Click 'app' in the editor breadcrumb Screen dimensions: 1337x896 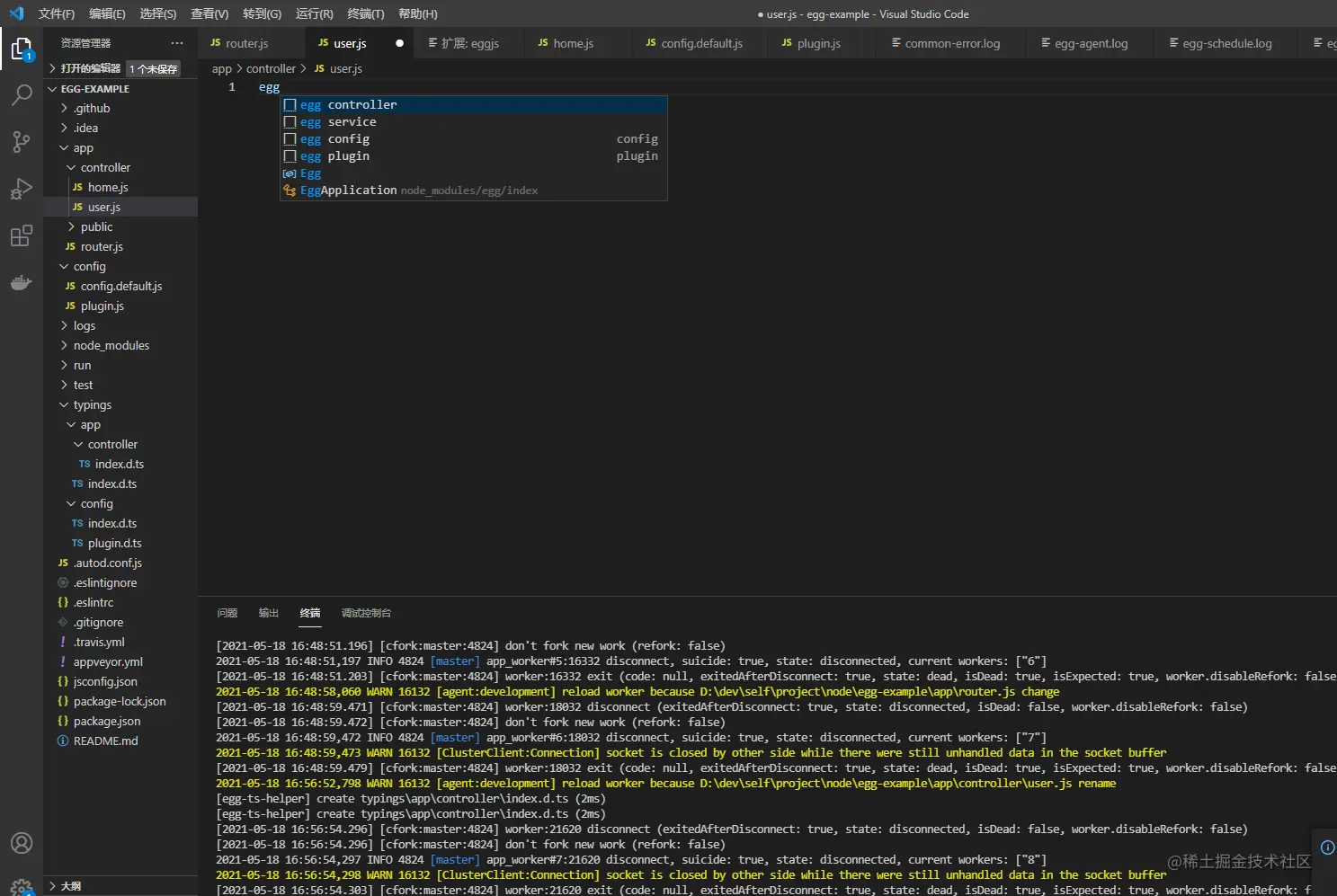222,68
